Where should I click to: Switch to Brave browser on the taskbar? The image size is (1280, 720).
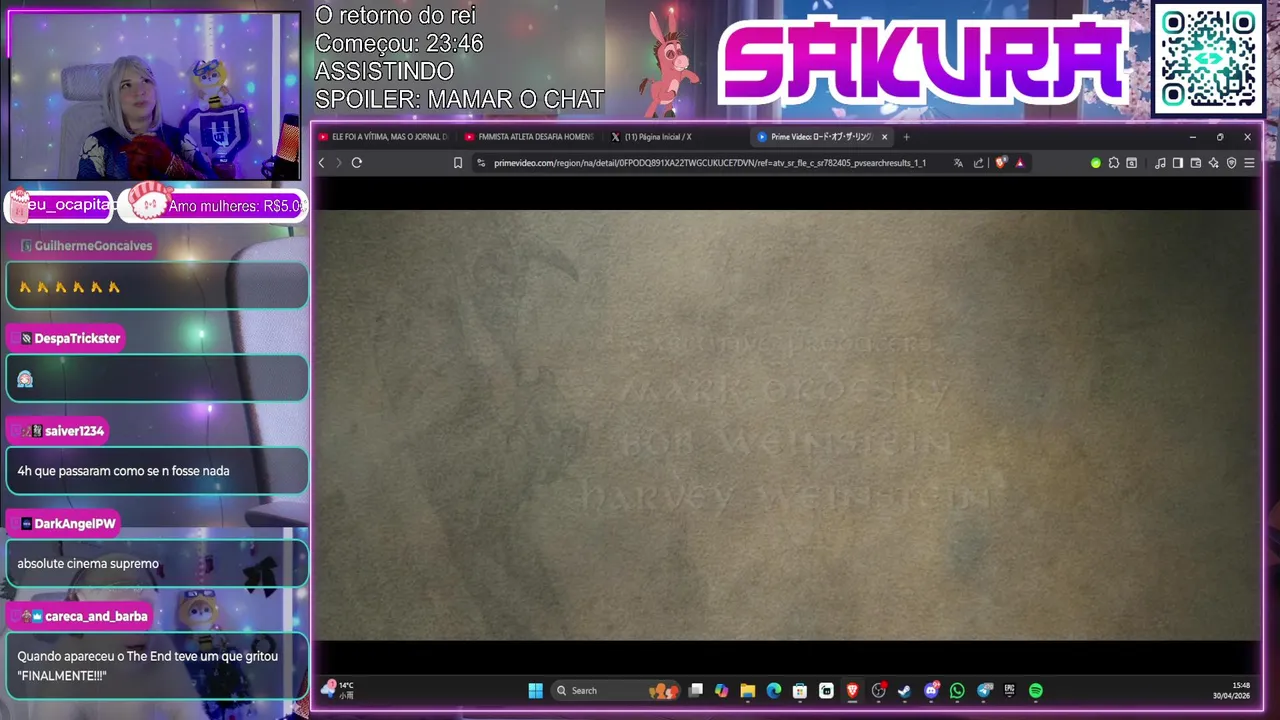click(852, 691)
